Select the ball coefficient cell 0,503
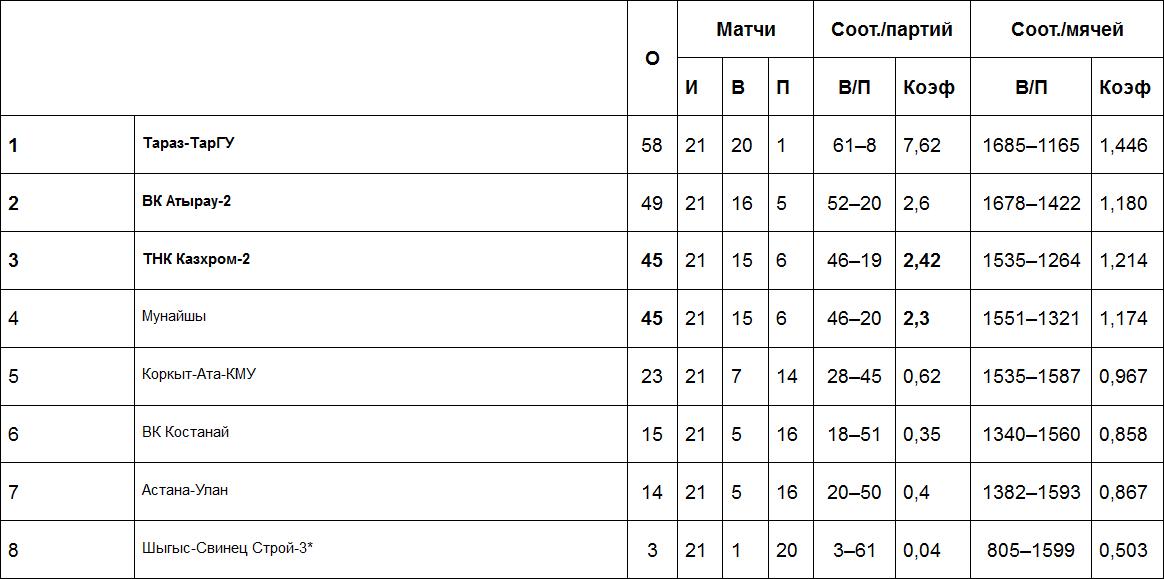 pyautogui.click(x=1123, y=550)
